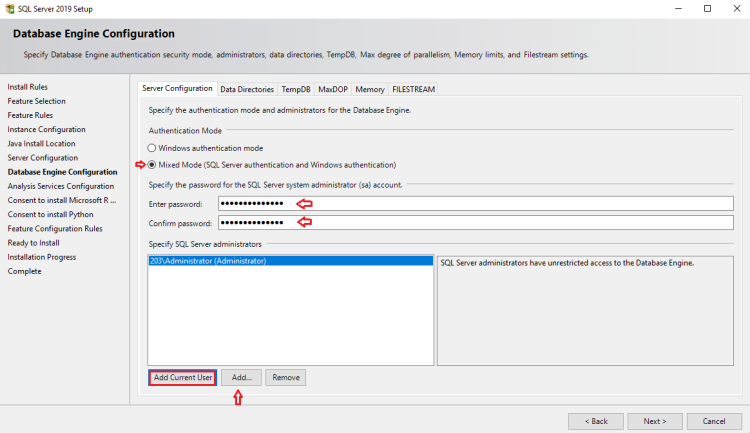Viewport: 750px width, 433px height.
Task: Cancel the SQL Server setup
Action: coord(714,422)
